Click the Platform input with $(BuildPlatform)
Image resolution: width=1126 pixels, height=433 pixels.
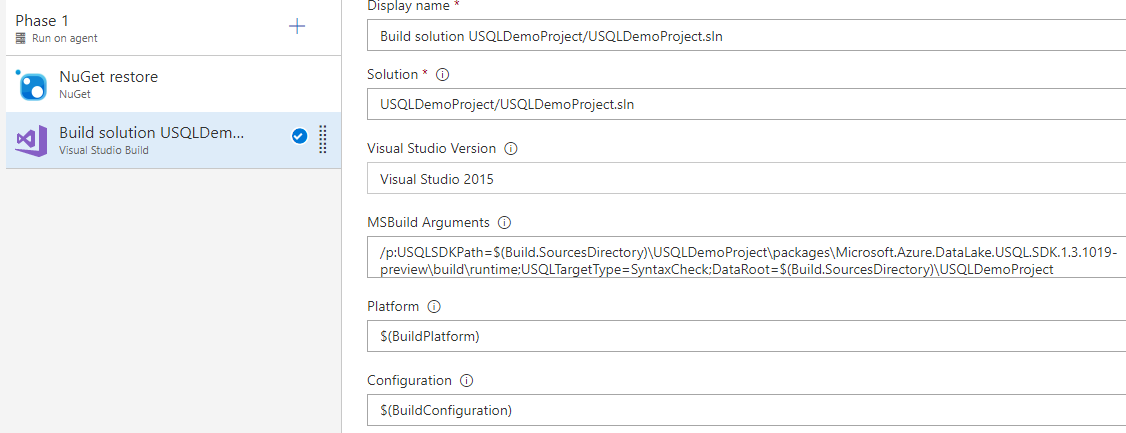tap(746, 336)
